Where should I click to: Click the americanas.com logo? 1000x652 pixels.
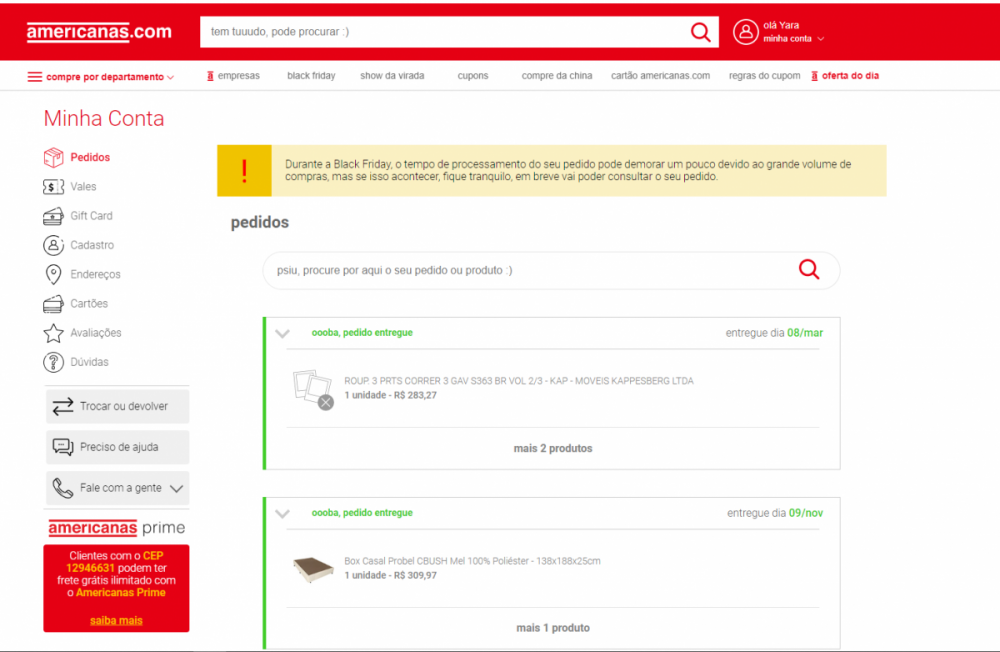coord(99,32)
